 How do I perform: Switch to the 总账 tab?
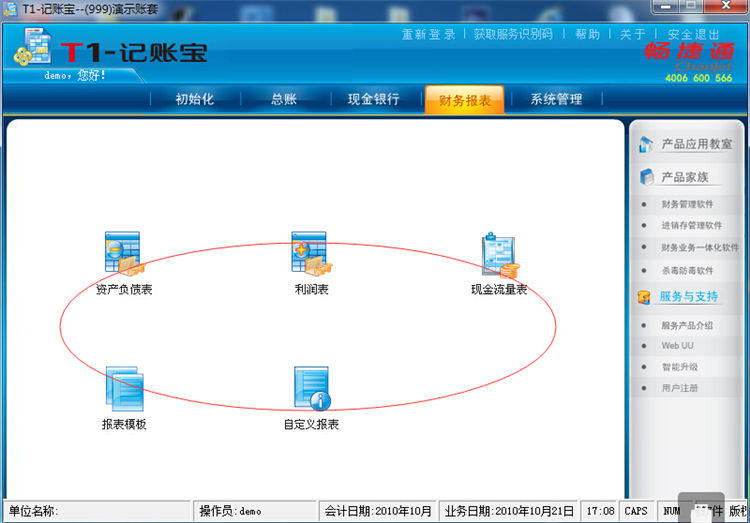tap(284, 99)
